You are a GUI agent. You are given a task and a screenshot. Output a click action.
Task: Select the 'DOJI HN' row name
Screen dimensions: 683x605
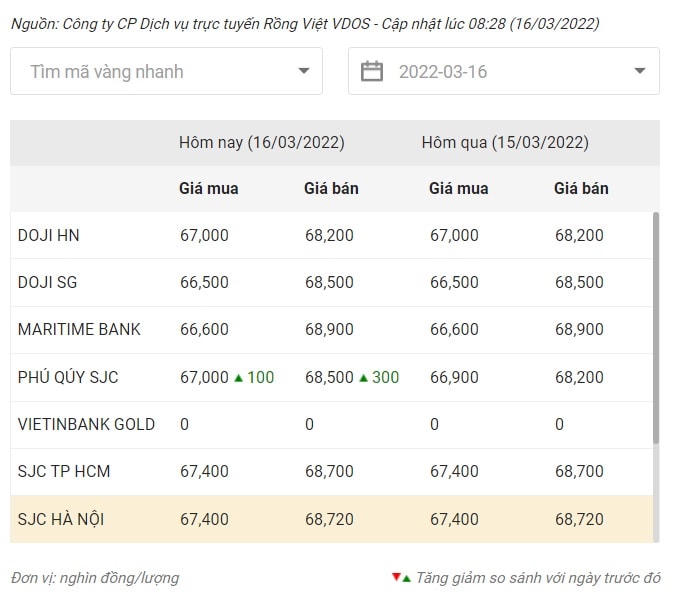pos(48,236)
